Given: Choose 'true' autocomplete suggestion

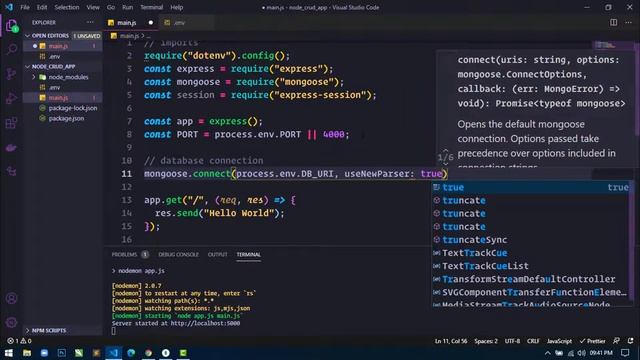Looking at the screenshot, I should (x=531, y=187).
